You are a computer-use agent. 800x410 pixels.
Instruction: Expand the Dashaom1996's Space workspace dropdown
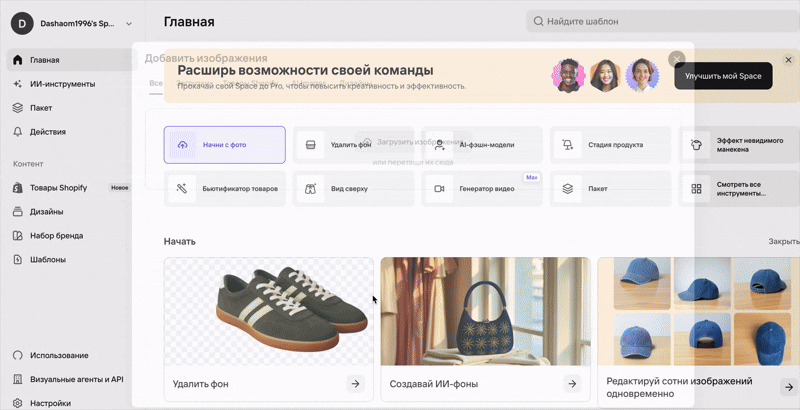click(x=129, y=23)
